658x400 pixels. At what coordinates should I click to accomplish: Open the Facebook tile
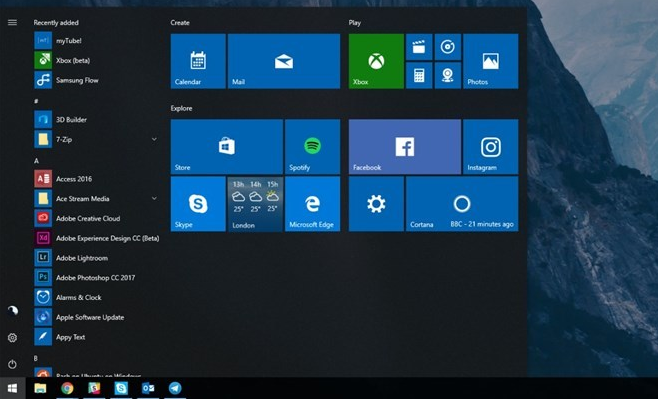[405, 146]
